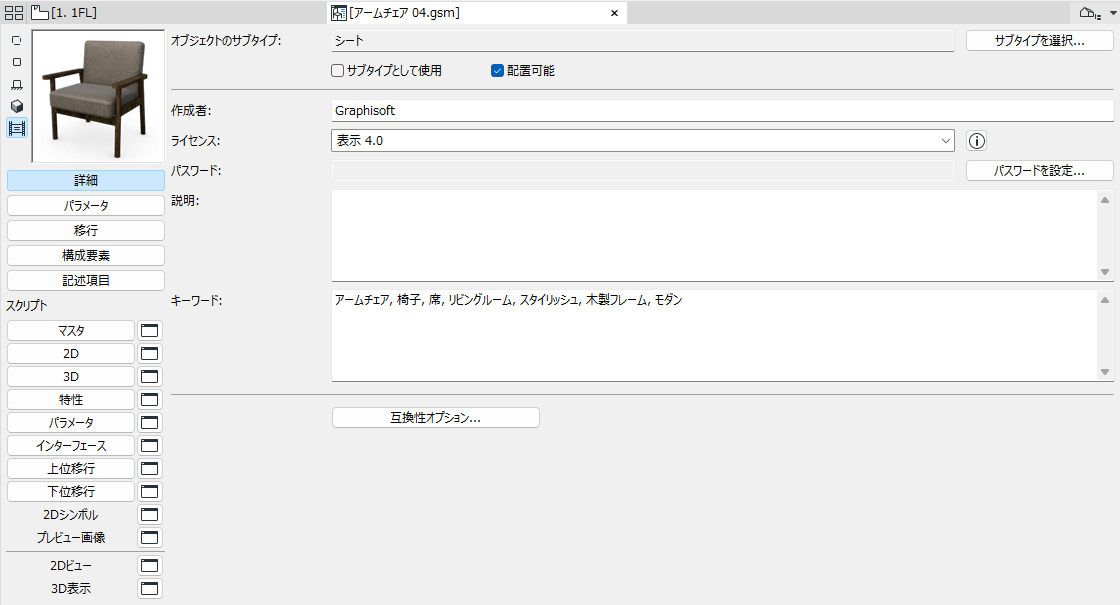Open the 上位移行 forward migration script
The image size is (1120, 605).
[x=71, y=468]
